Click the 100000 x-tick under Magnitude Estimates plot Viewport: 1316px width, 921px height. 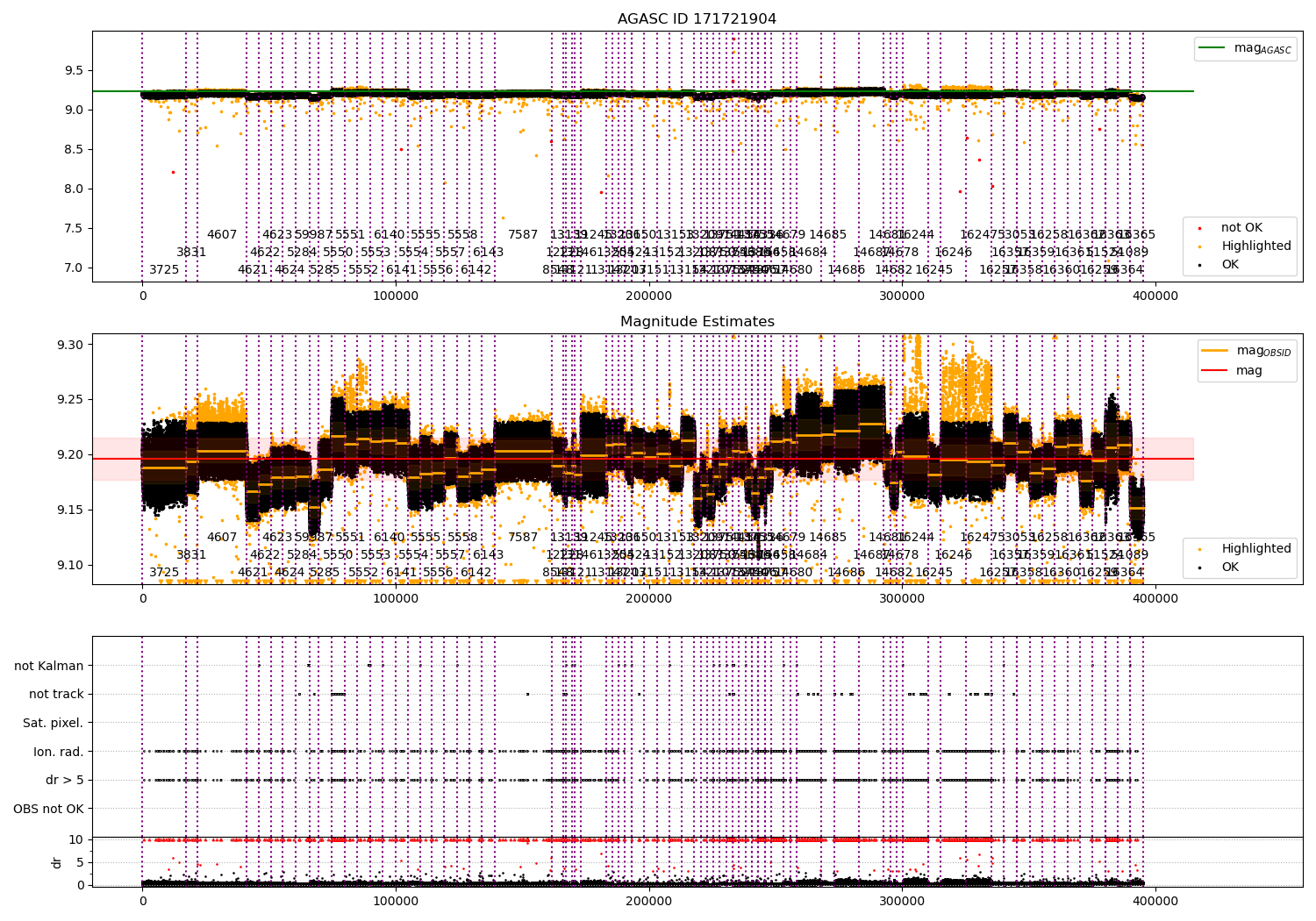point(396,599)
